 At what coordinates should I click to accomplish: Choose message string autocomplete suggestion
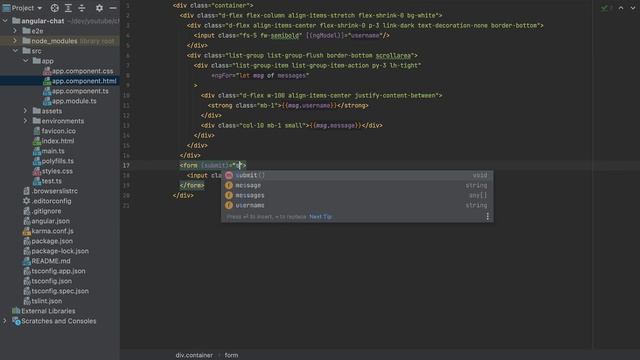[357, 185]
